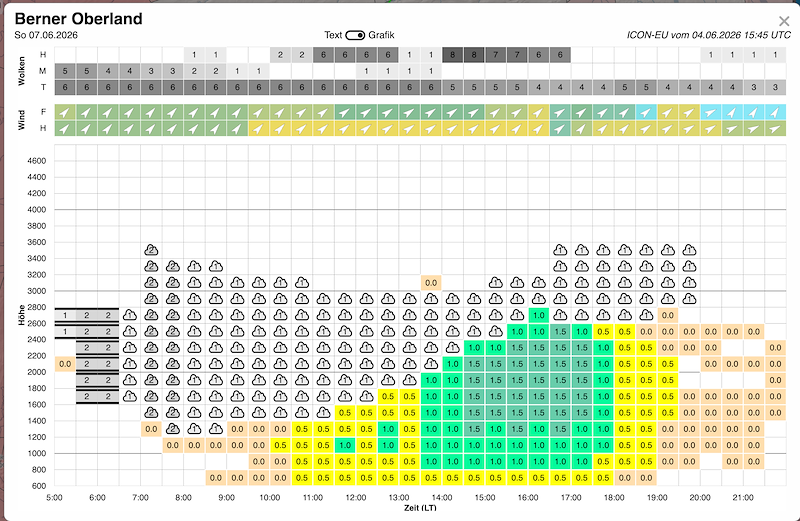The height and width of the screenshot is (521, 800).
Task: Click the Wolken H cell '7' at 15:00
Action: pyautogui.click(x=495, y=55)
